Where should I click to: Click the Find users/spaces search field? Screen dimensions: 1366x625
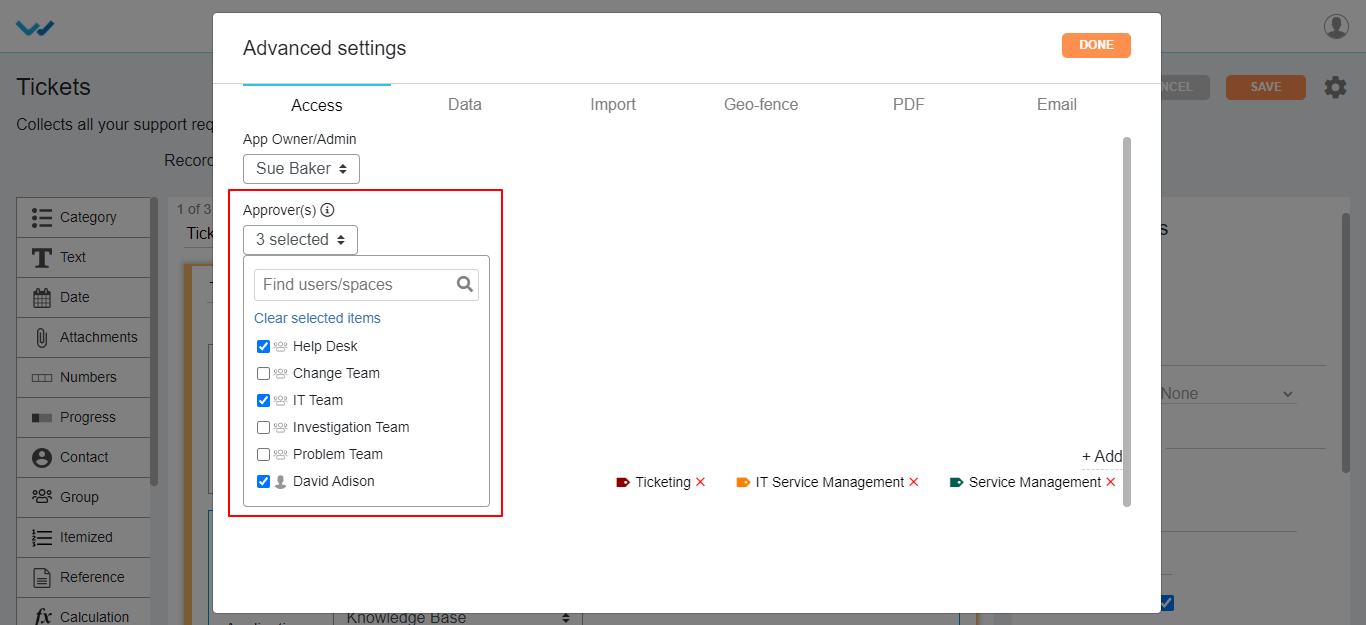pos(366,284)
